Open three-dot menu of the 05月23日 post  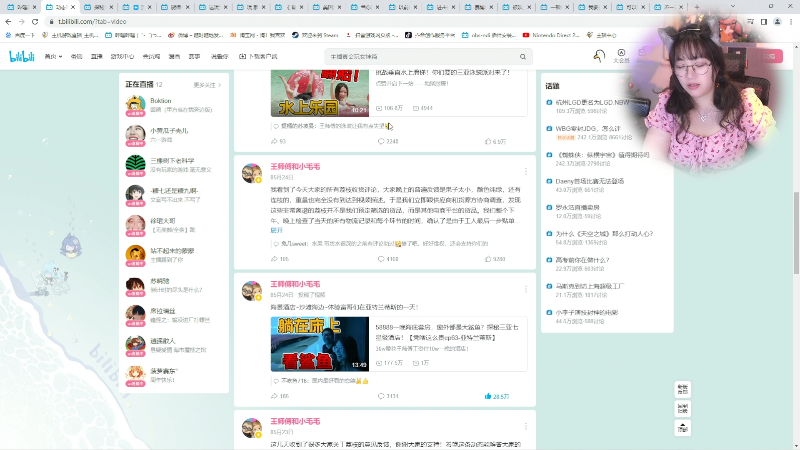pos(526,426)
